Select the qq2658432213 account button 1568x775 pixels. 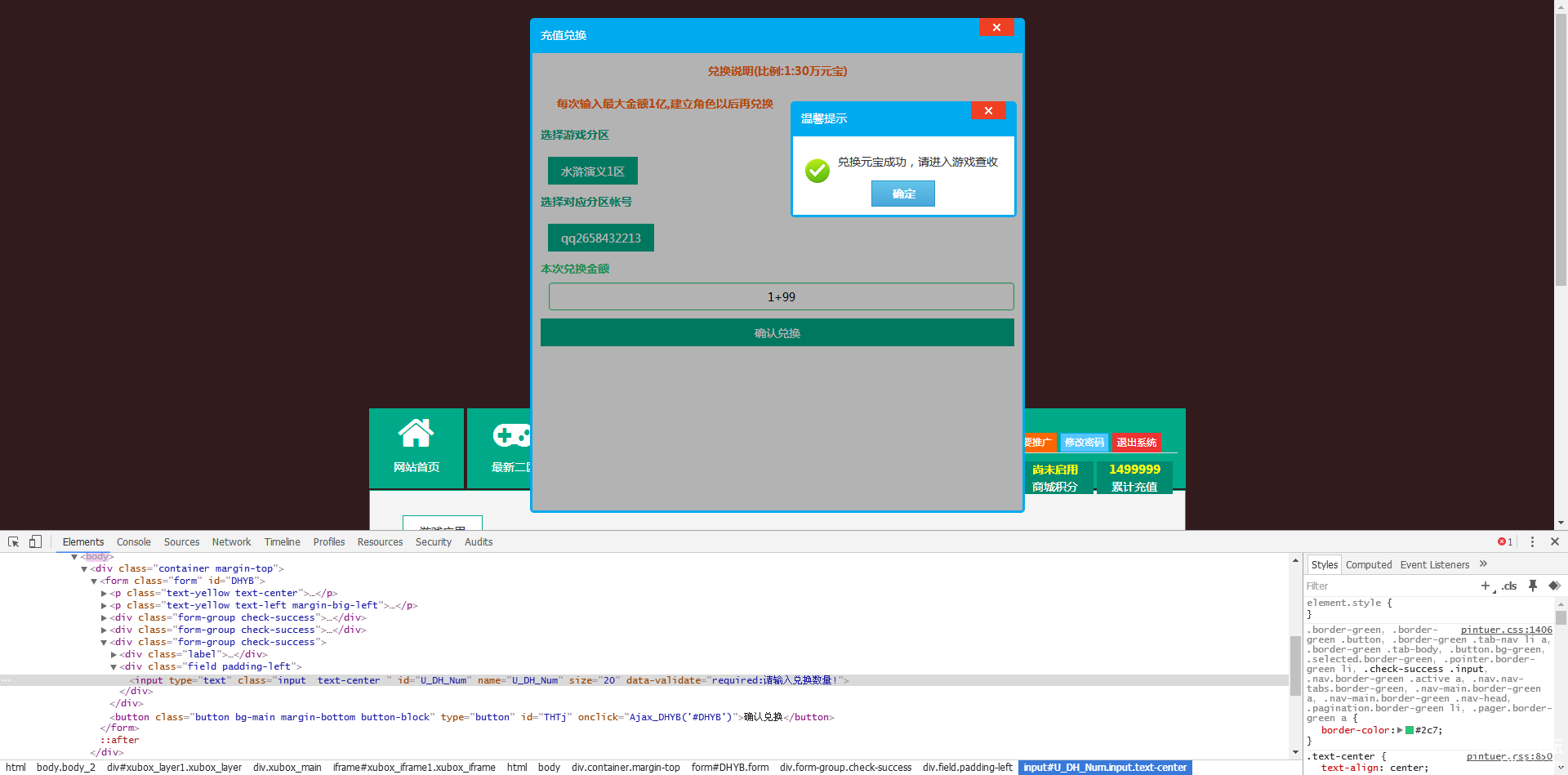point(601,238)
